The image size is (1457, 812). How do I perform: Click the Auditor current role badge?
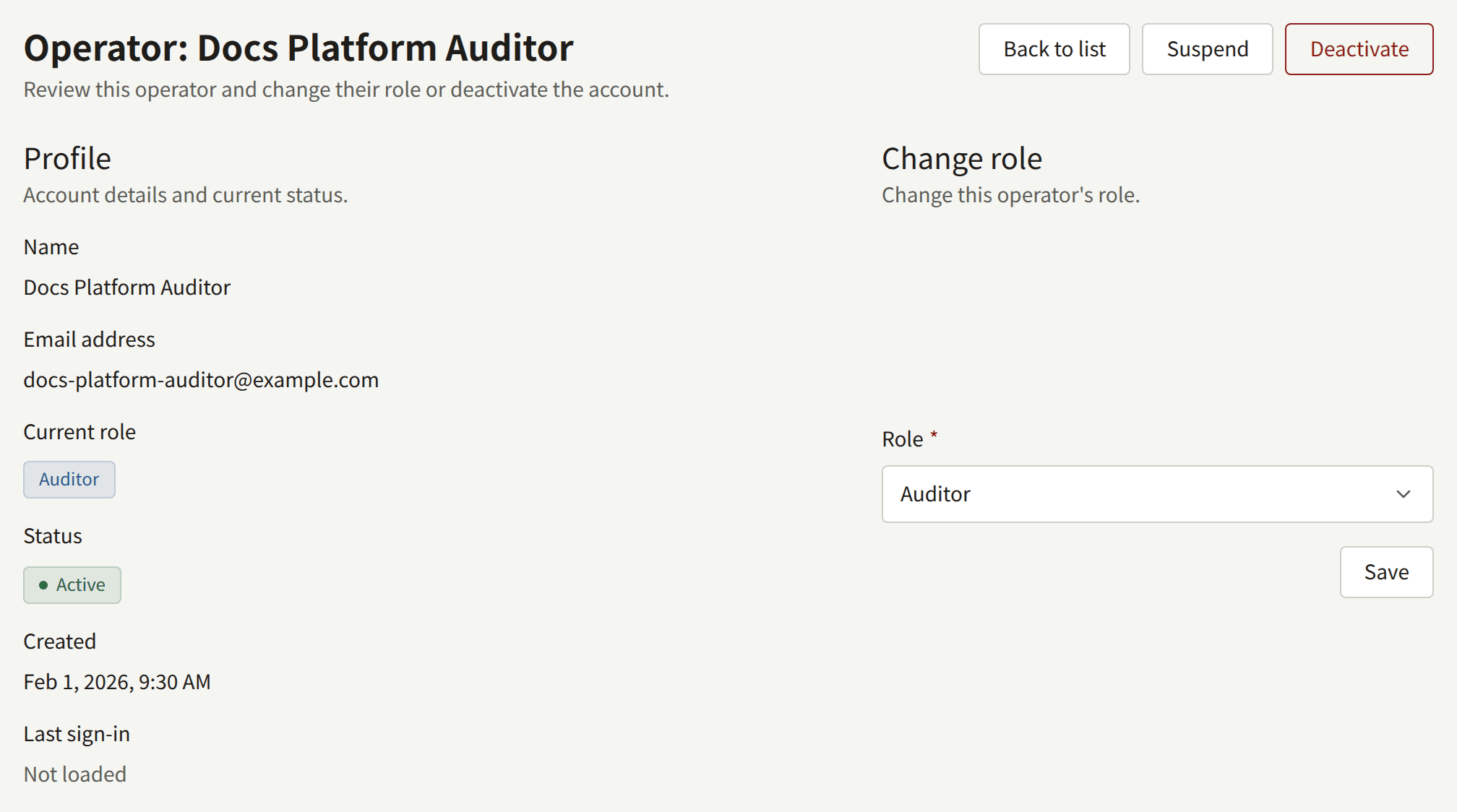point(69,480)
